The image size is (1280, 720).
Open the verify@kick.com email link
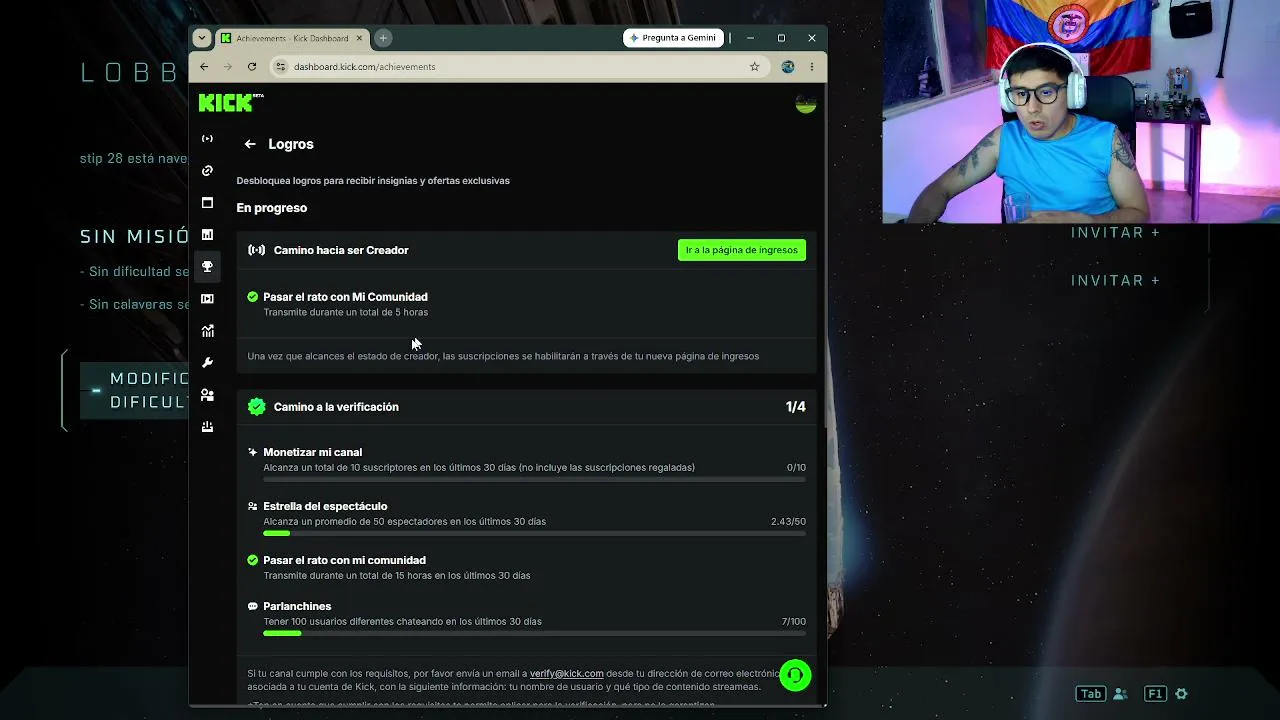[x=566, y=674]
